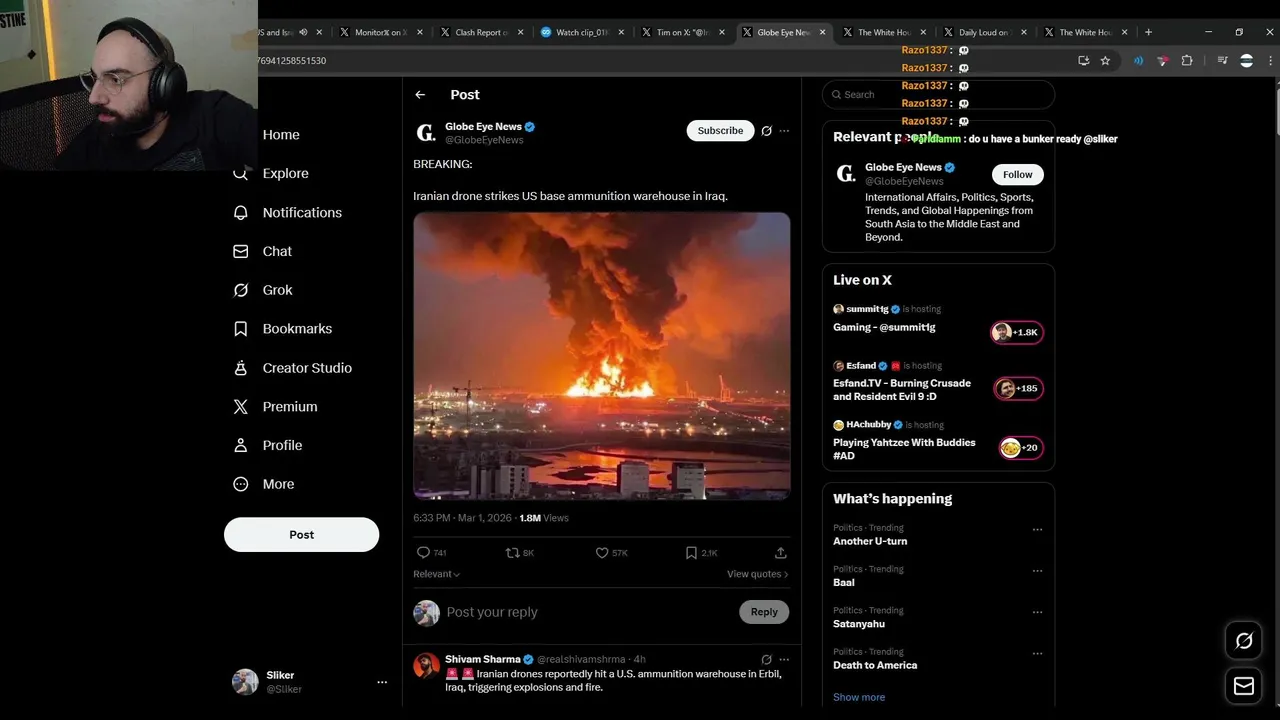Expand the Relevant replies sort dropdown
Viewport: 1280px width, 720px height.
coord(437,574)
